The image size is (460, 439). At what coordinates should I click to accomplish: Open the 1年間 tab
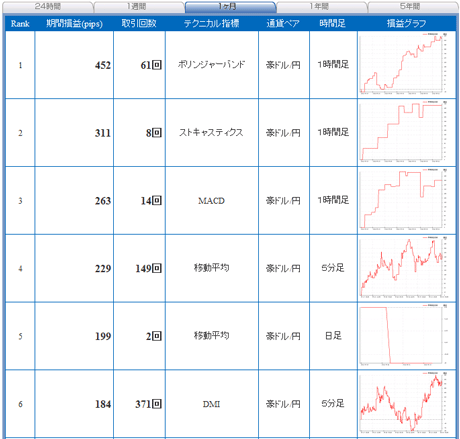321,7
